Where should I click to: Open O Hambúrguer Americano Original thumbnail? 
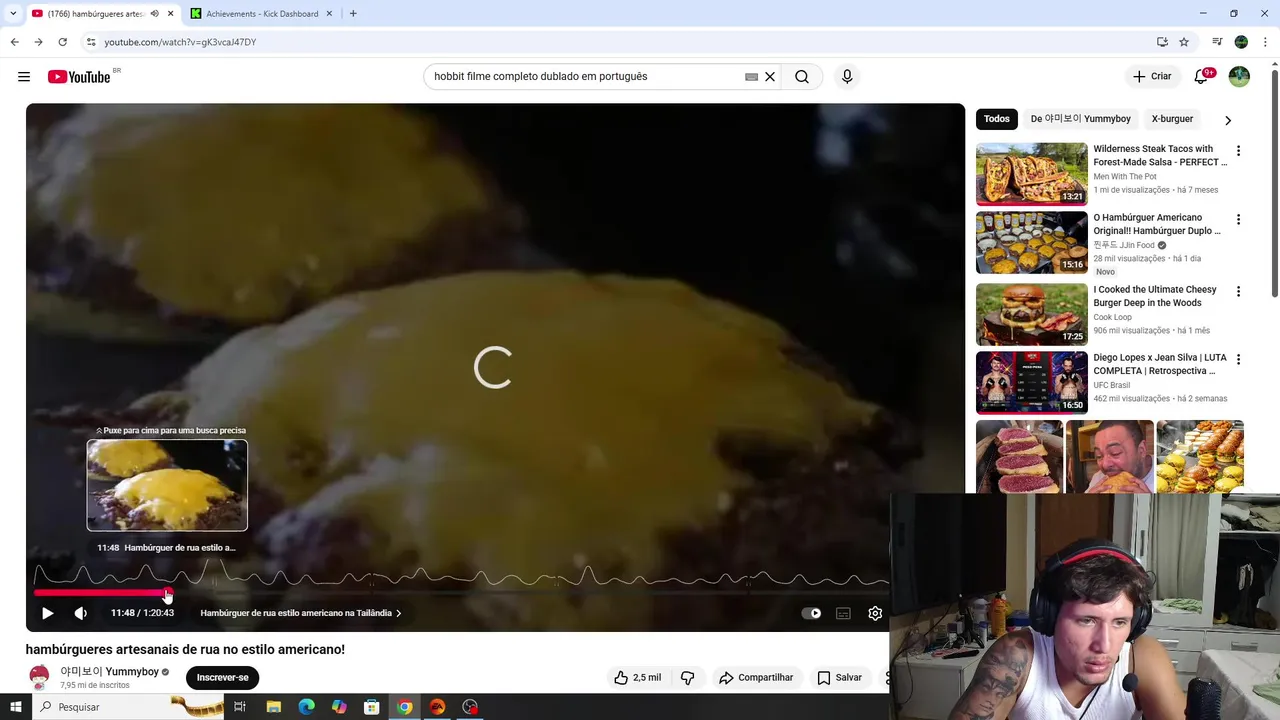pyautogui.click(x=1031, y=242)
